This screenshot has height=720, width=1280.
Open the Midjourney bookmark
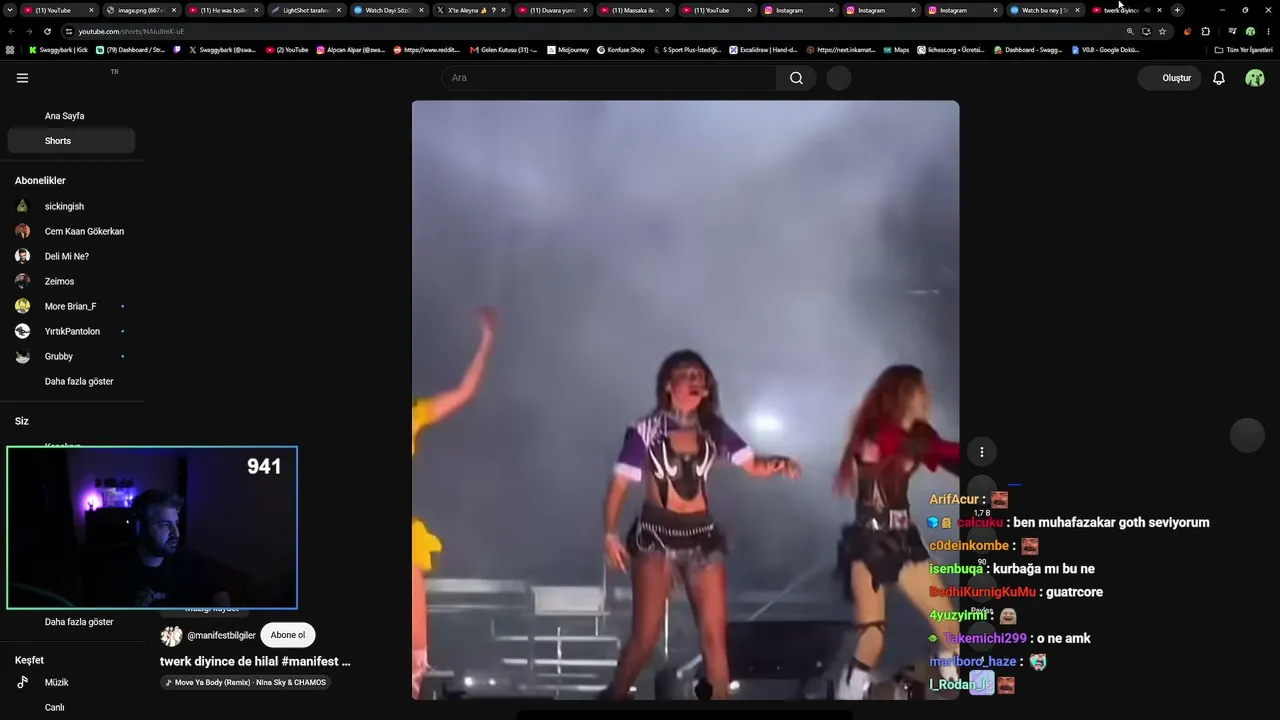570,49
